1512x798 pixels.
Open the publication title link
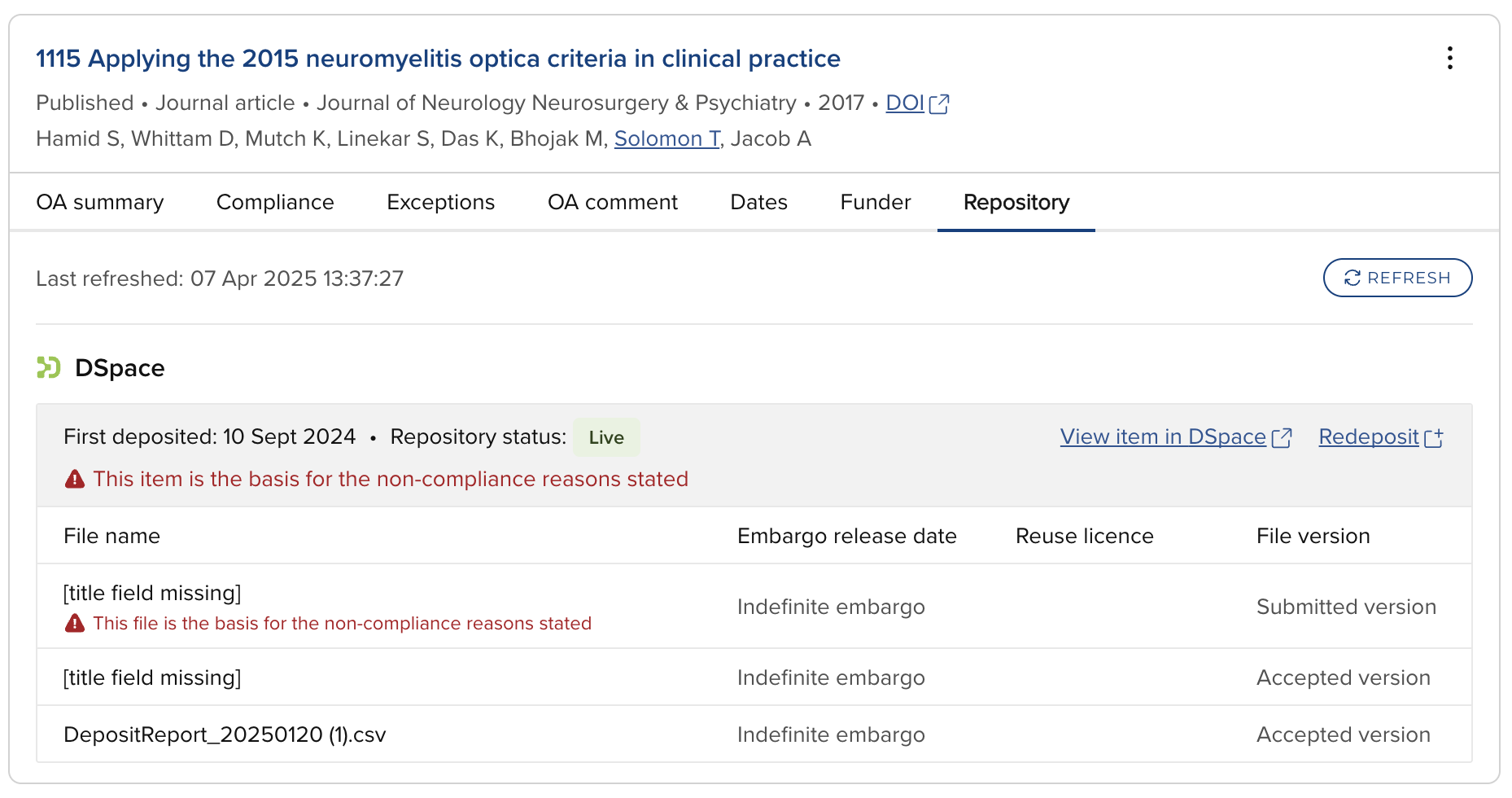pyautogui.click(x=438, y=59)
